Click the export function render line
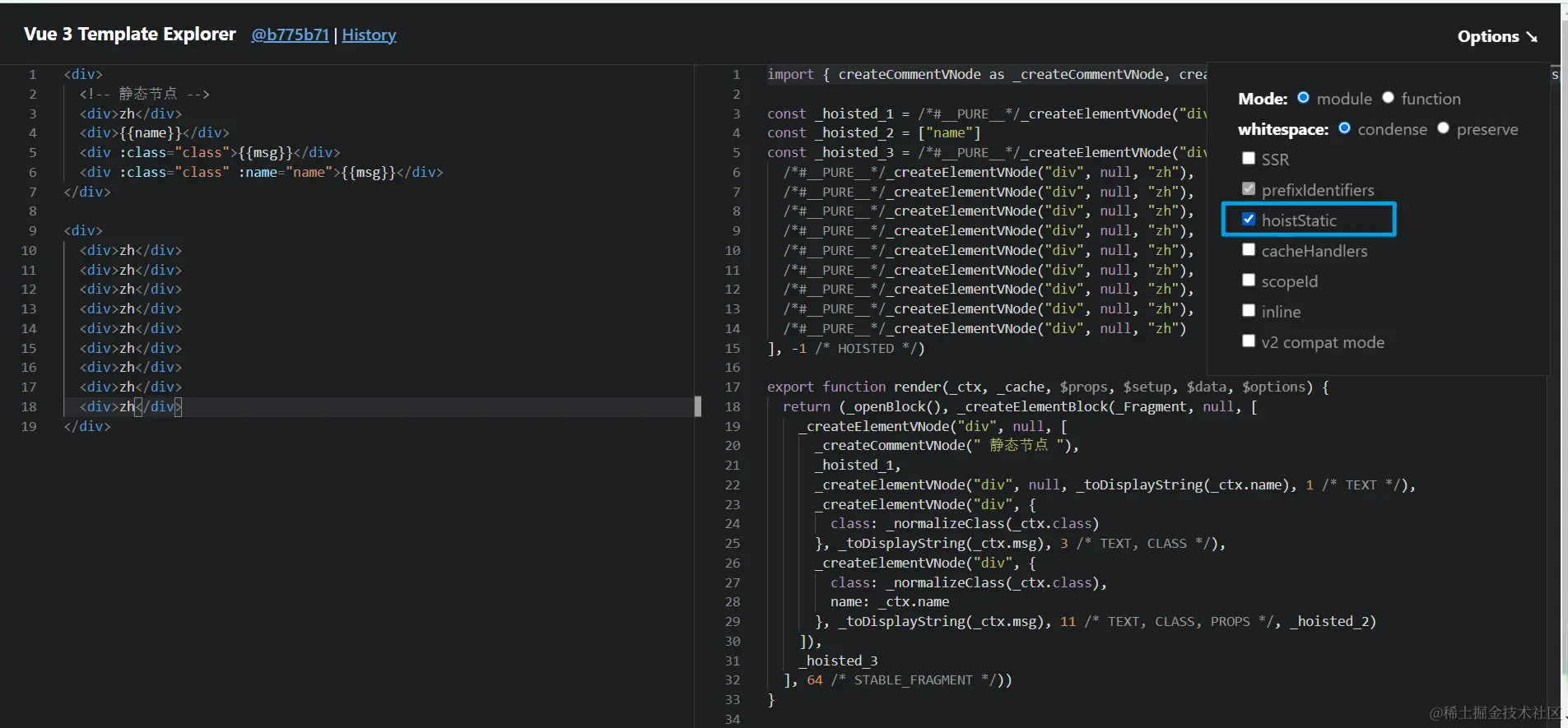The image size is (1568, 728). point(1048,387)
